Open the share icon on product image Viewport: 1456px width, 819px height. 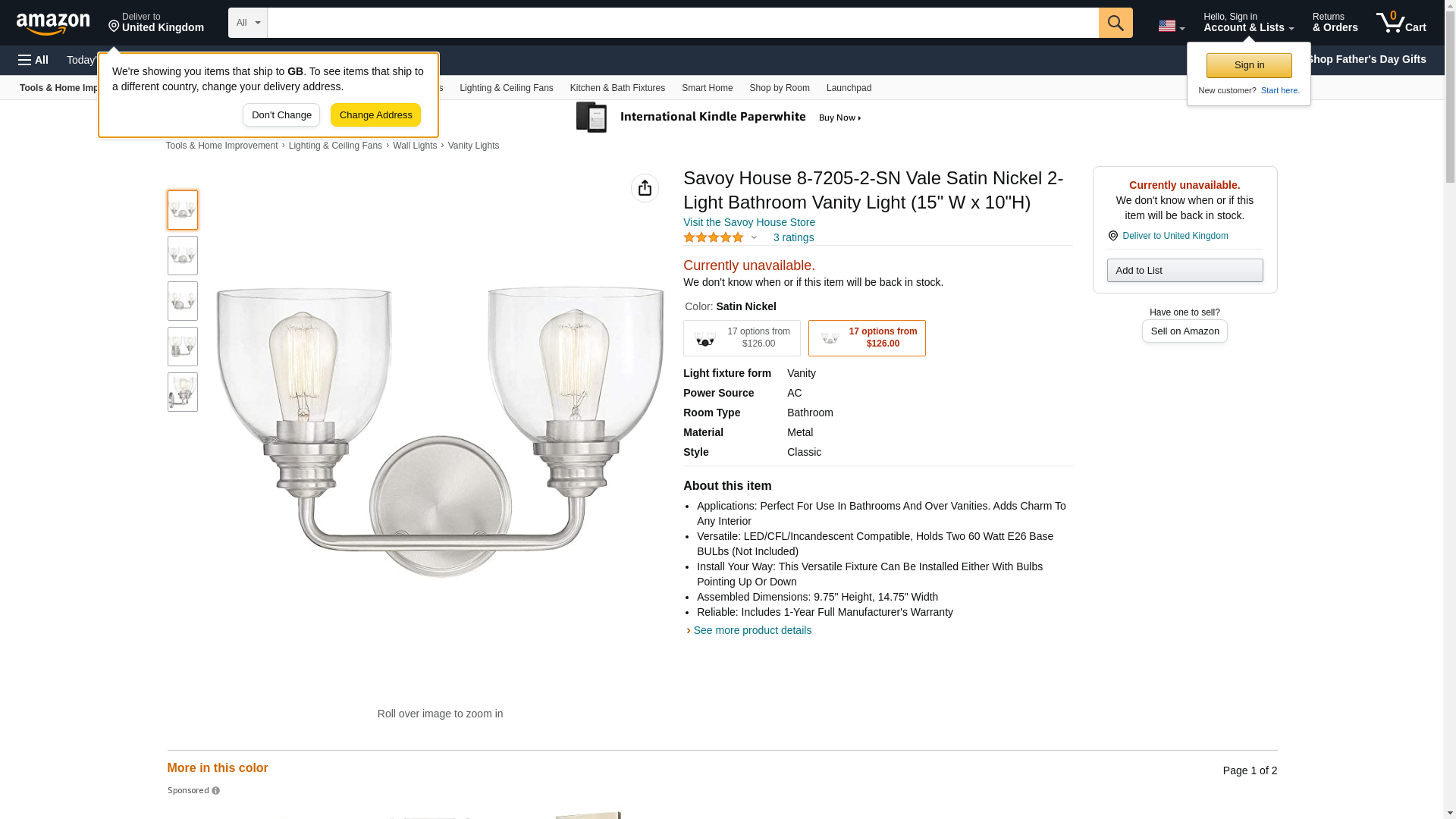point(645,188)
